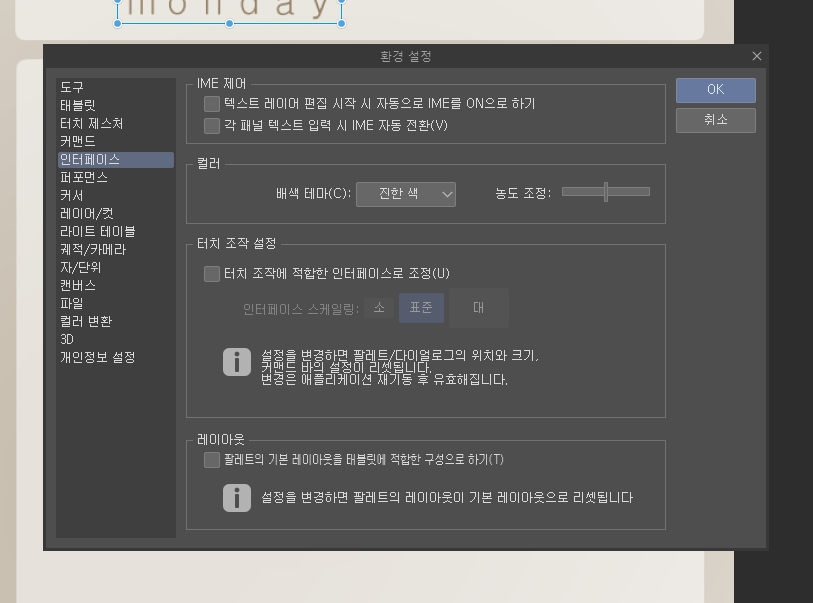The height and width of the screenshot is (603, 813).
Task: Confirm settings with OK button
Action: [716, 90]
